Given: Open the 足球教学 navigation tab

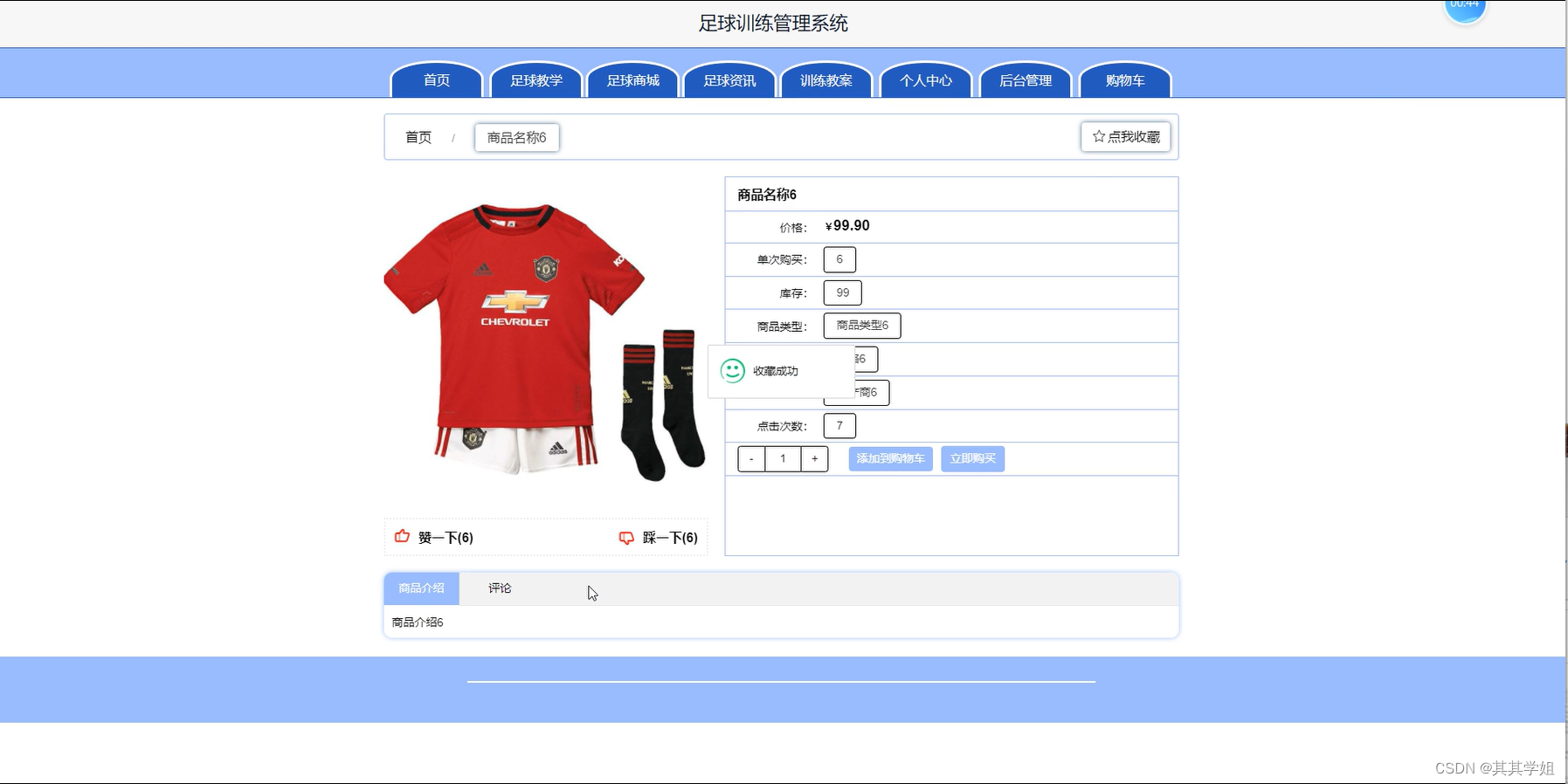Looking at the screenshot, I should pyautogui.click(x=536, y=80).
